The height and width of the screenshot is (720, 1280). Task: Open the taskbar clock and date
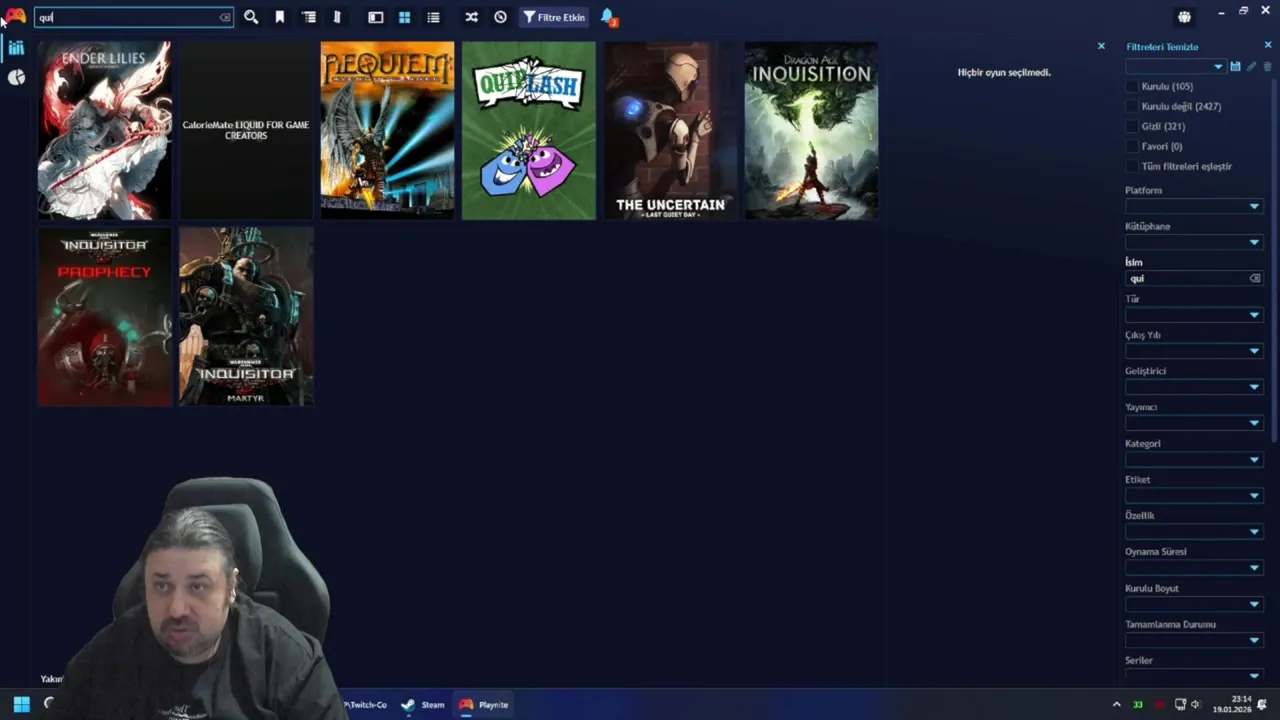(x=1232, y=704)
